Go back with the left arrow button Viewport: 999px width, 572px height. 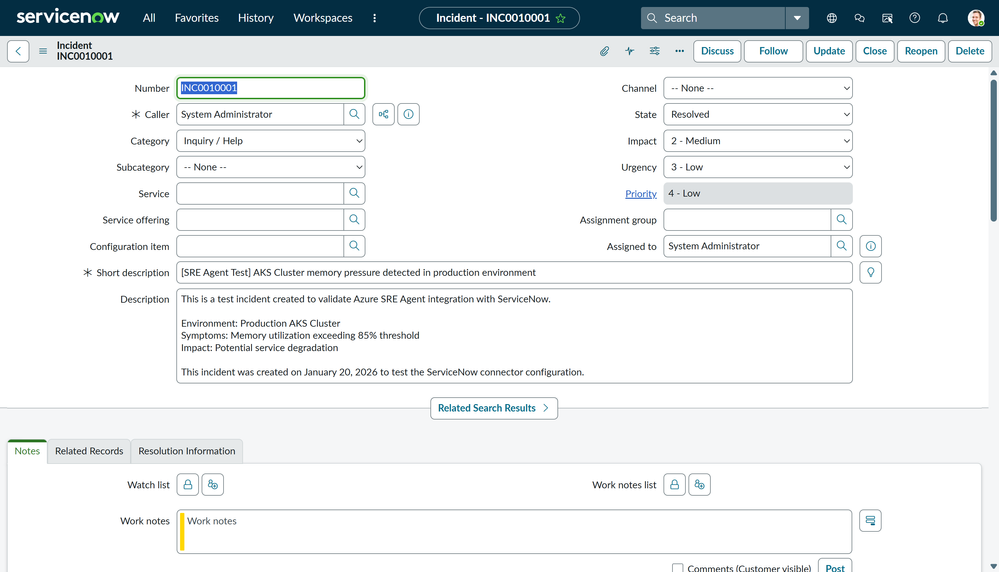[18, 51]
